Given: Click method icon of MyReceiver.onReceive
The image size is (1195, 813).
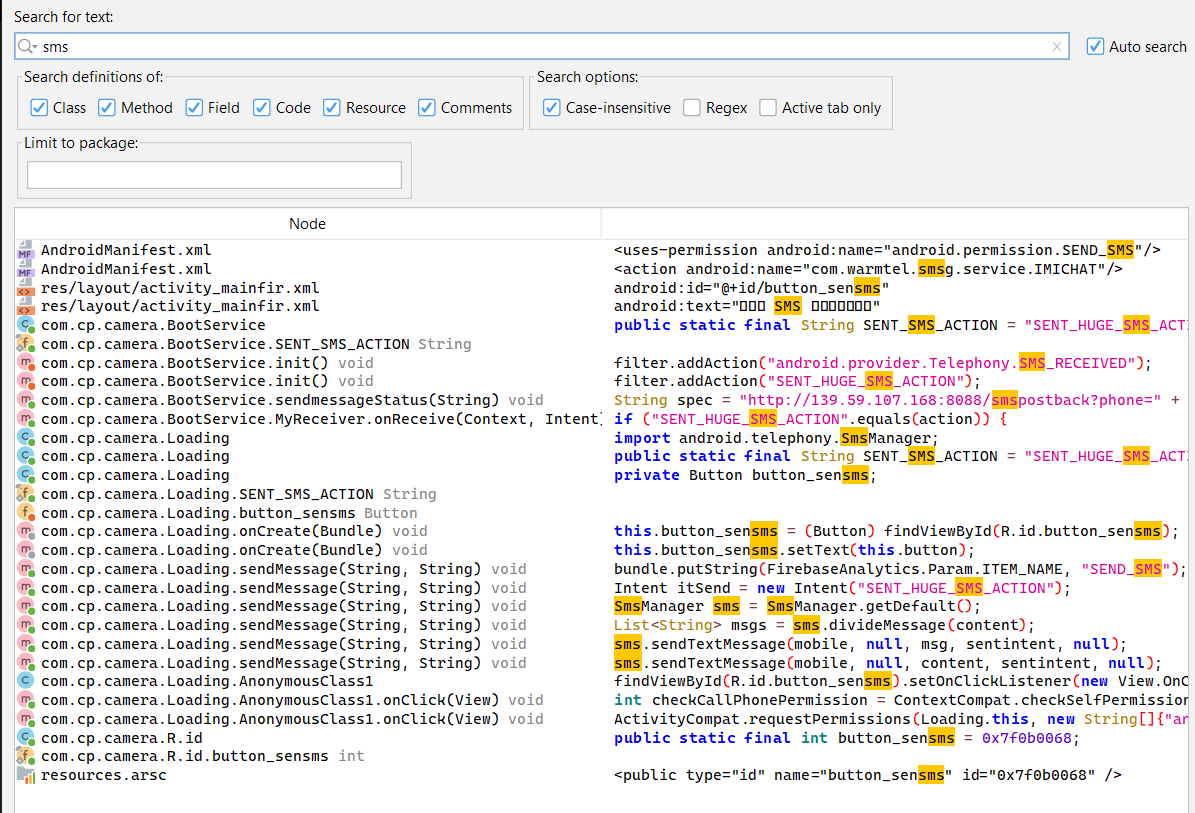Looking at the screenshot, I should [x=26, y=419].
